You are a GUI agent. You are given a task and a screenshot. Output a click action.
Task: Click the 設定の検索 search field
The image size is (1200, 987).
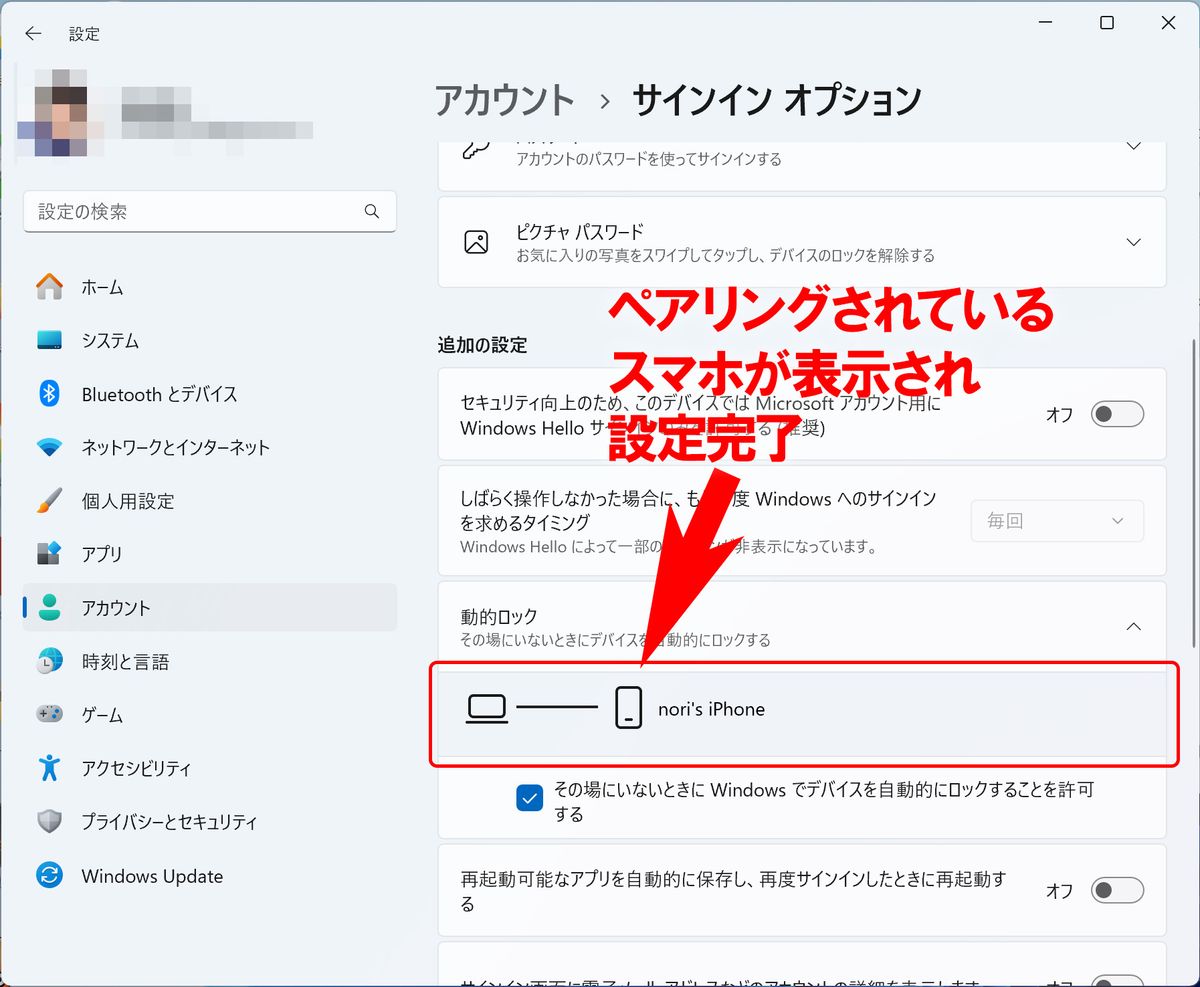point(210,212)
